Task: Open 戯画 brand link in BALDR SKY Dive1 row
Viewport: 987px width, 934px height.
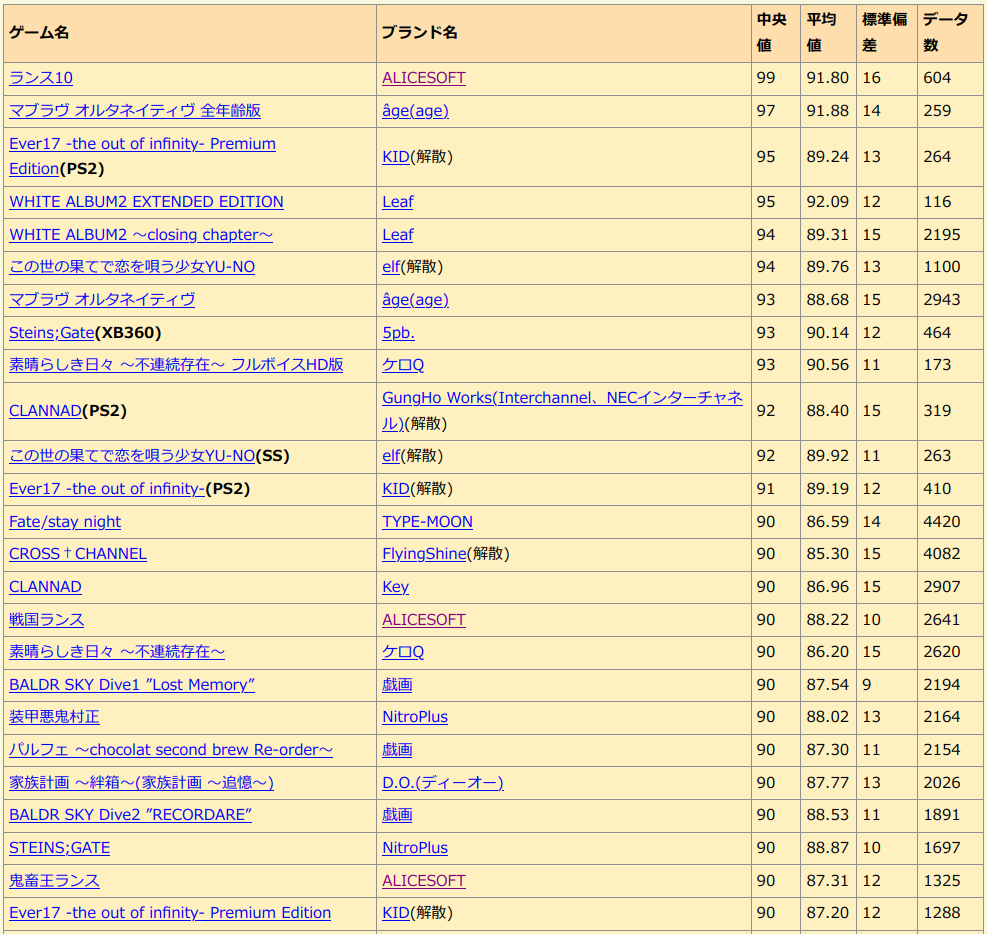Action: (397, 685)
